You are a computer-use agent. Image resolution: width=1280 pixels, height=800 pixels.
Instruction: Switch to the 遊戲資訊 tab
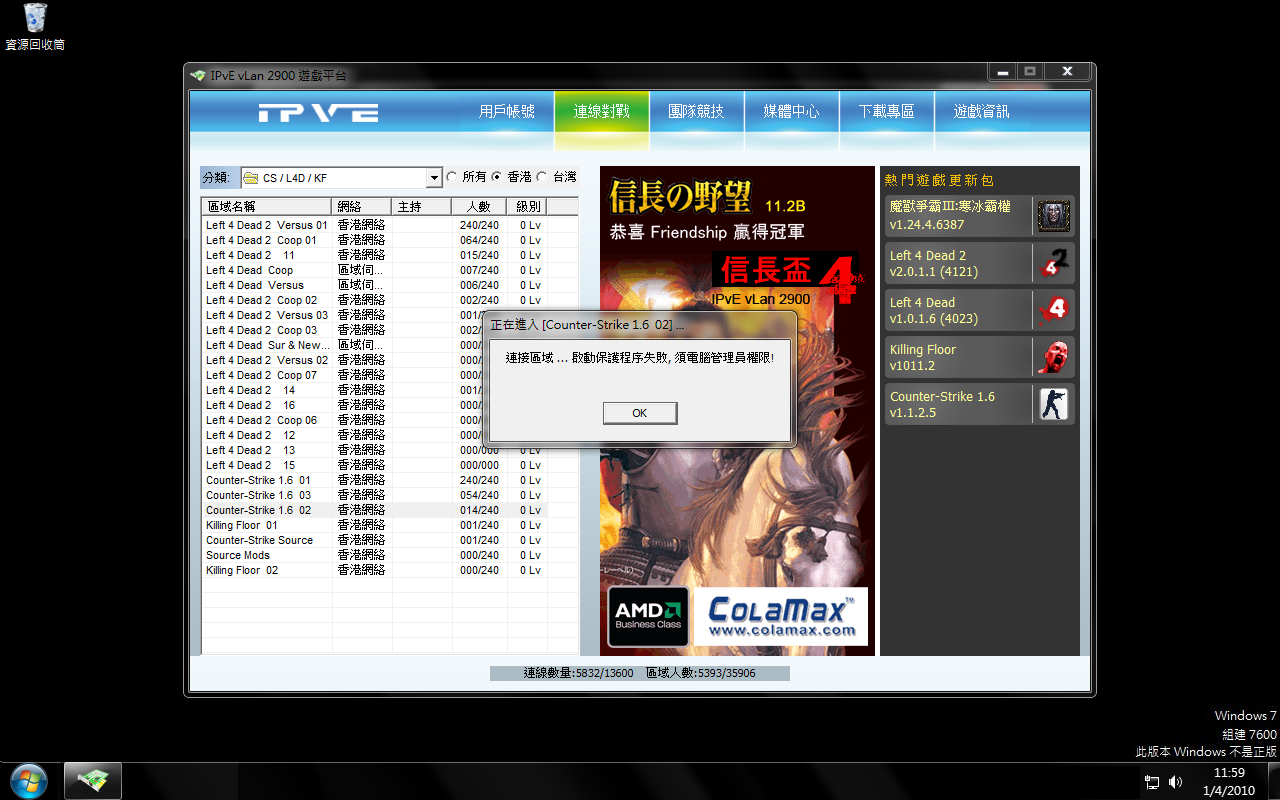pyautogui.click(x=981, y=112)
